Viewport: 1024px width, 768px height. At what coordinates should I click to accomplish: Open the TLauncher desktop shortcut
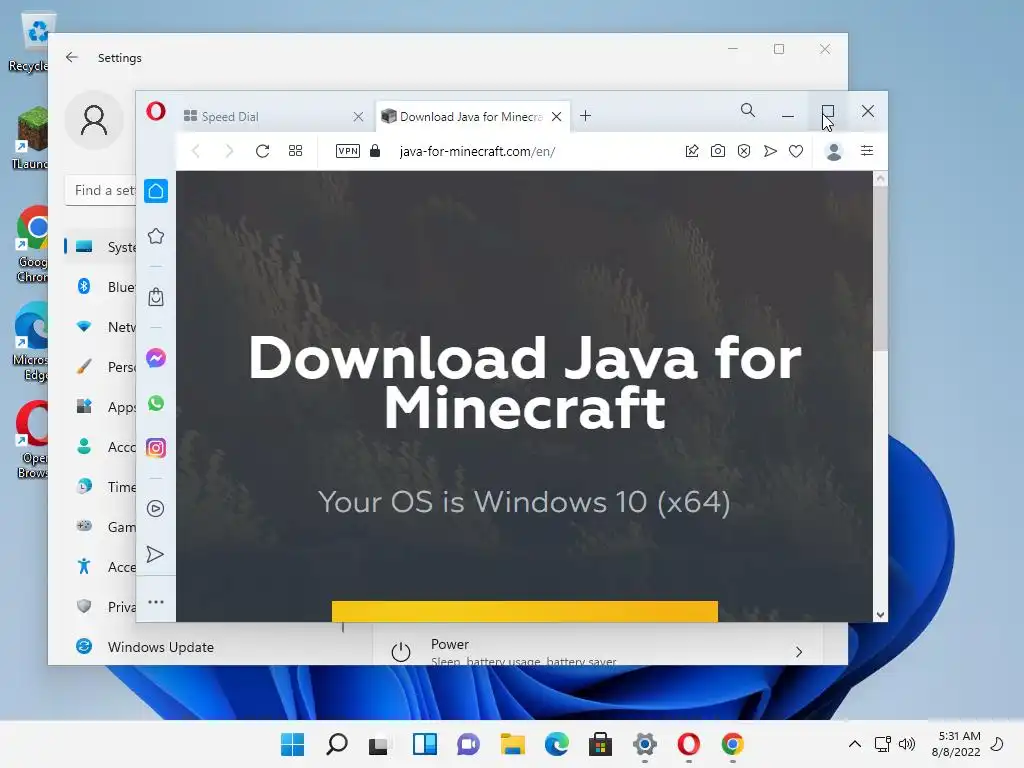29,138
